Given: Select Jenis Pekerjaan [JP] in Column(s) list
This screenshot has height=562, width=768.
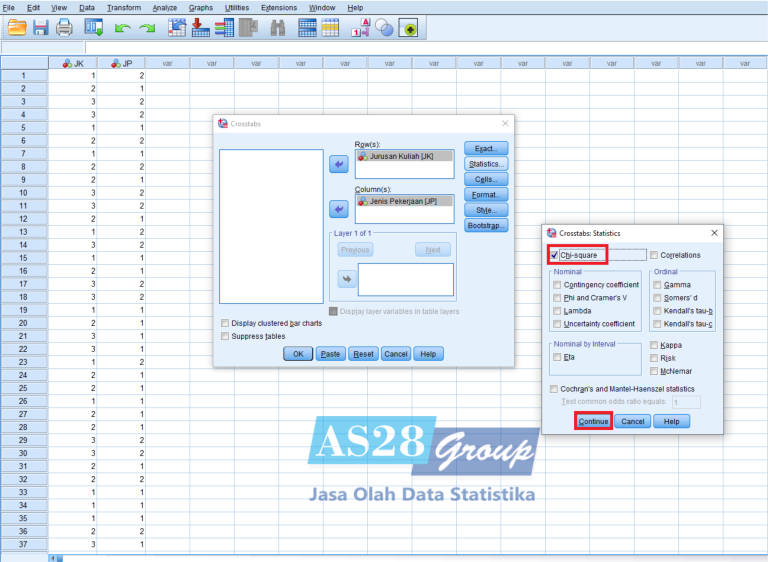Looking at the screenshot, I should point(403,201).
